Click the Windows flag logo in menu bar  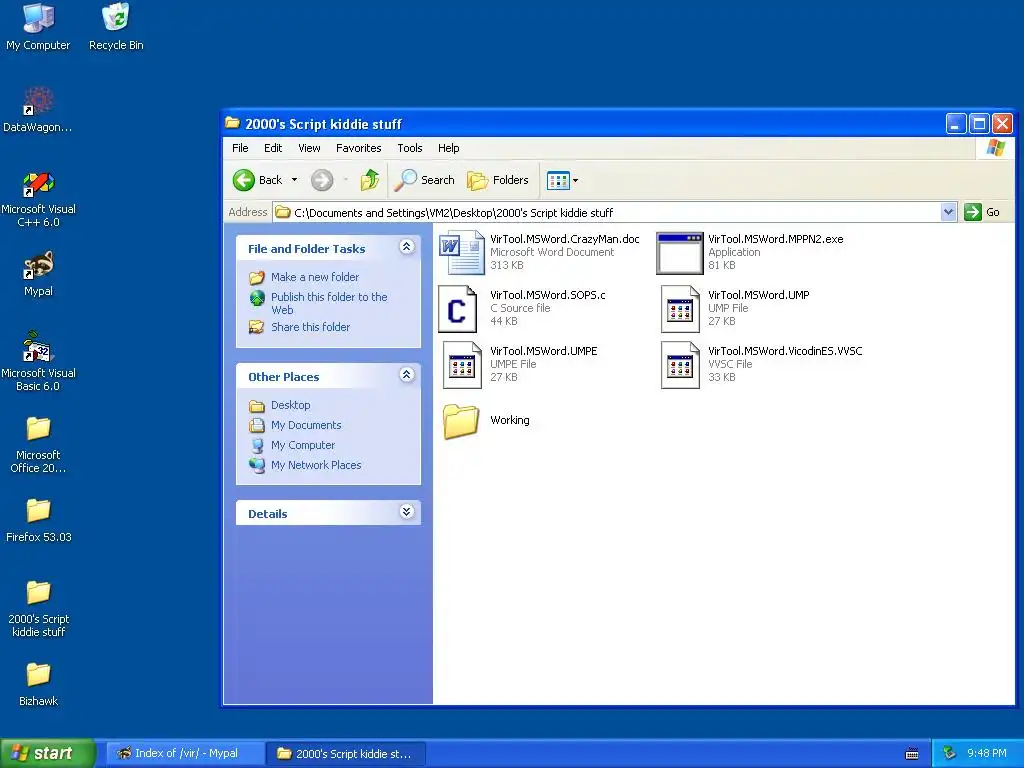tap(995, 148)
